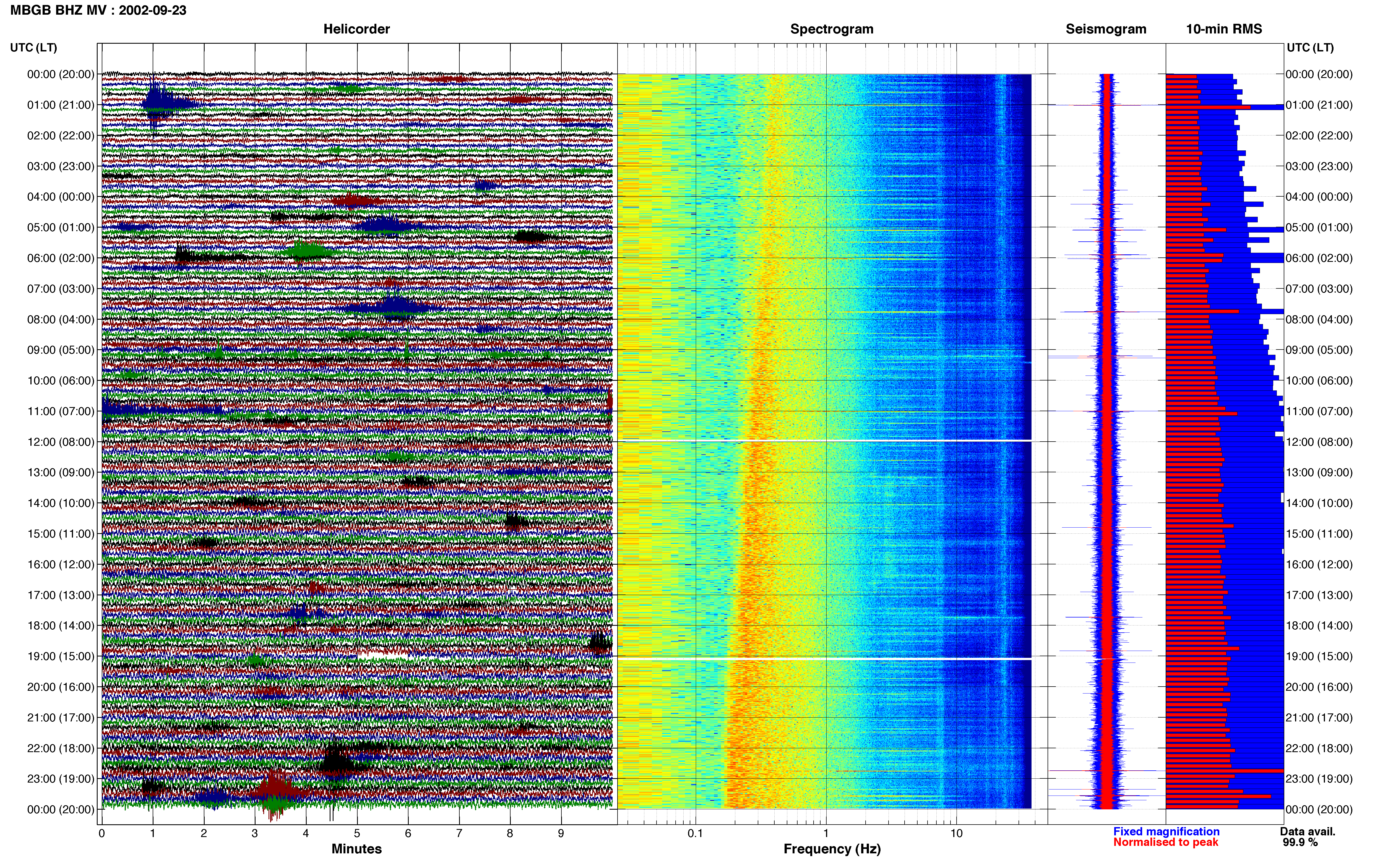Image resolution: width=1388 pixels, height=868 pixels.
Task: Click left time label '04:00 (00:00)'
Action: click(x=61, y=197)
